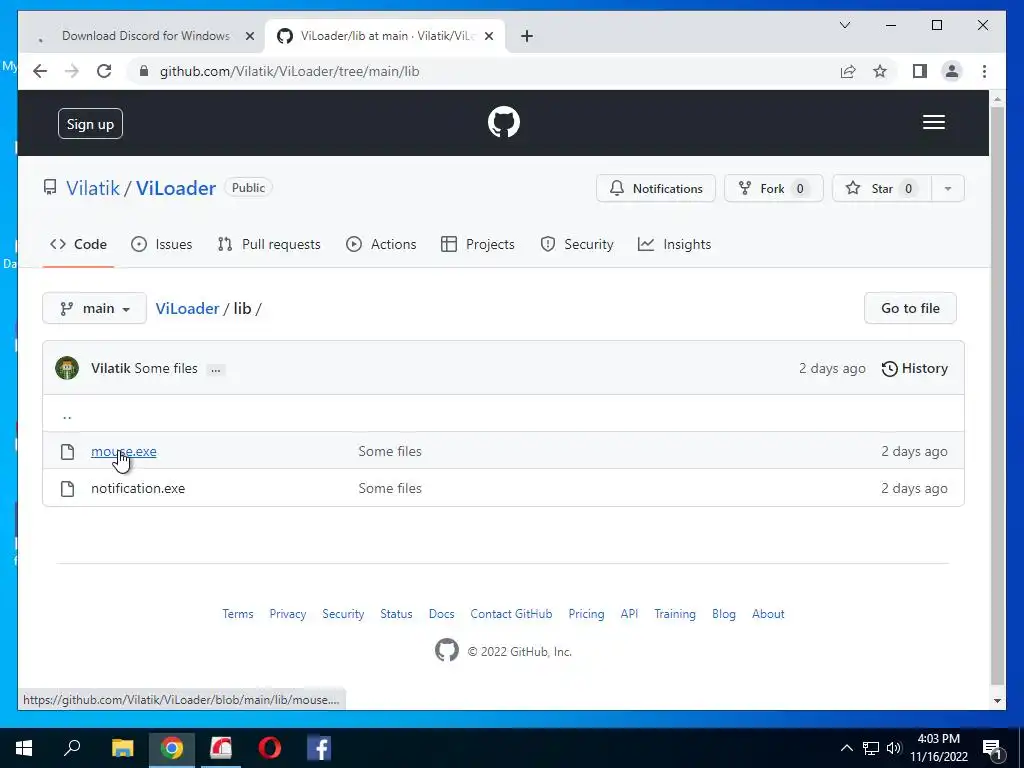Open the Pricing footer link

[586, 614]
